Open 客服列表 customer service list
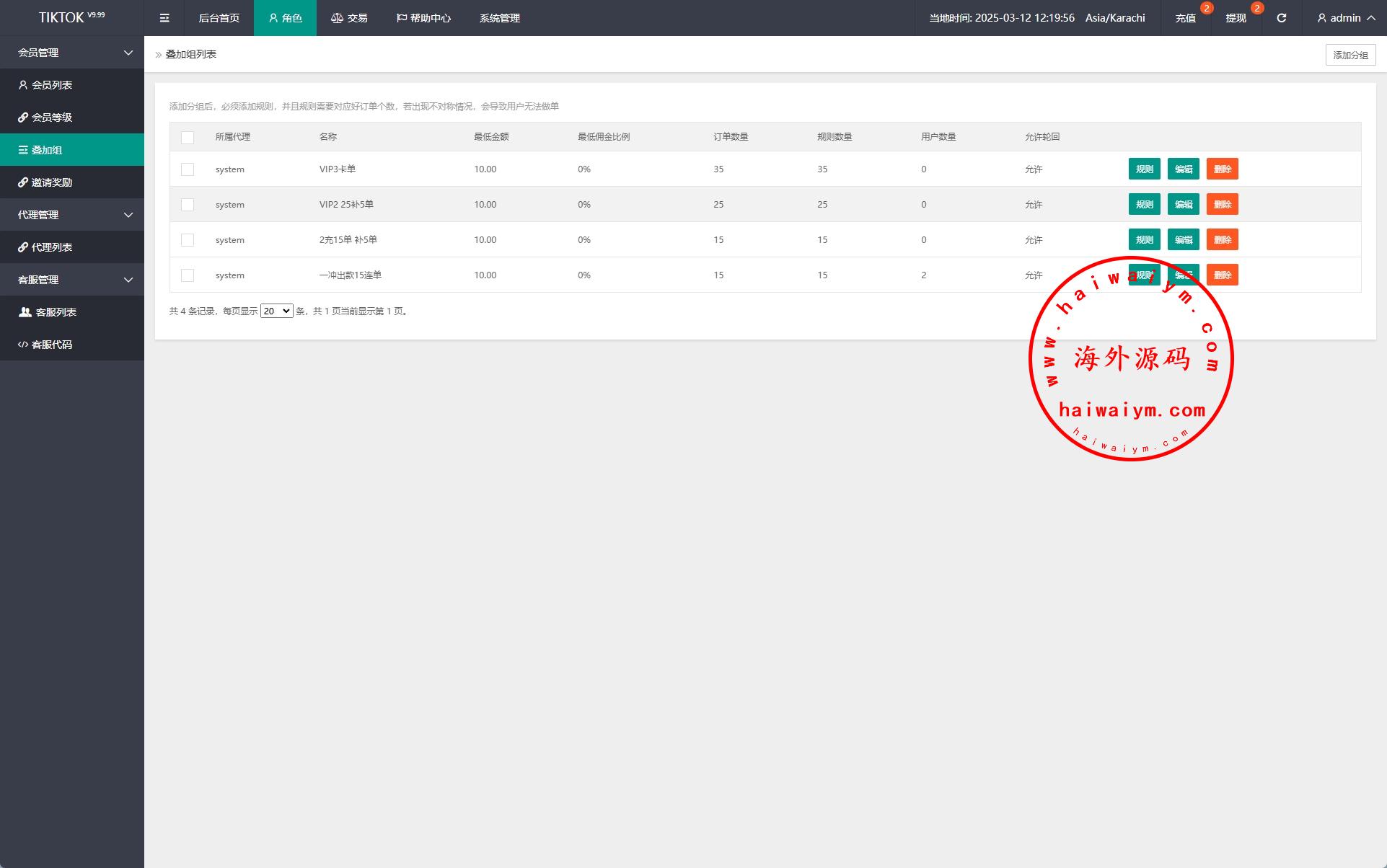The width and height of the screenshot is (1387, 868). click(56, 312)
